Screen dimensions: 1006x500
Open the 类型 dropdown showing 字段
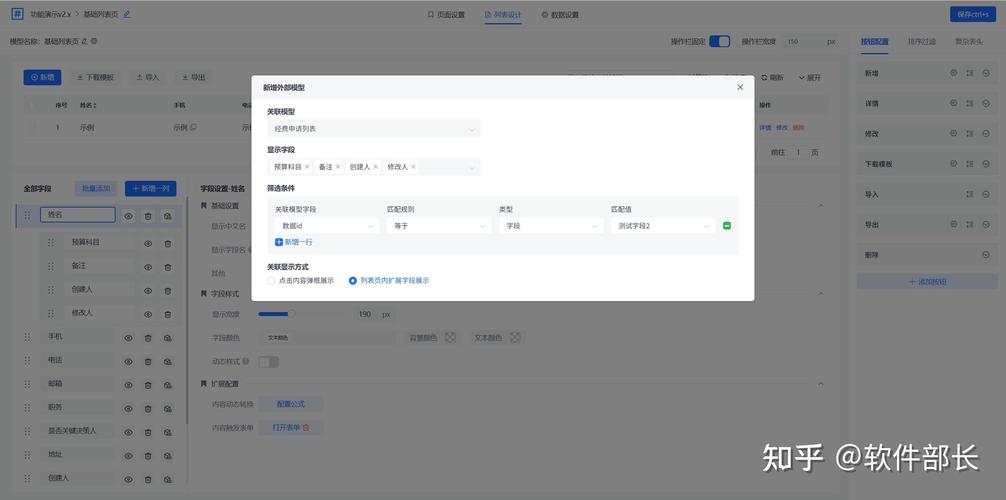(551, 226)
